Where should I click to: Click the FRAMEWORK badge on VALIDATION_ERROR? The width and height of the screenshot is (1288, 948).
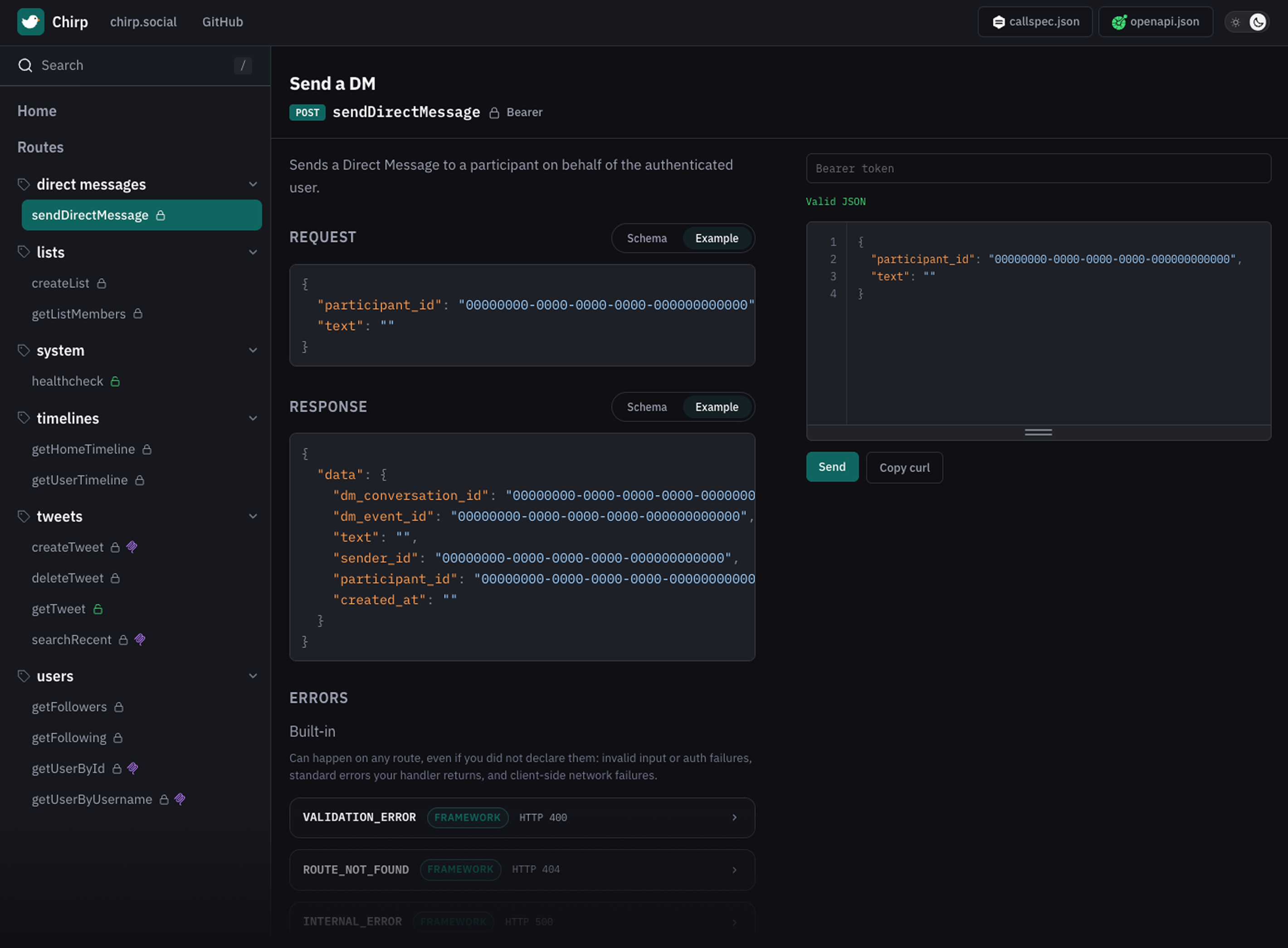tap(468, 817)
